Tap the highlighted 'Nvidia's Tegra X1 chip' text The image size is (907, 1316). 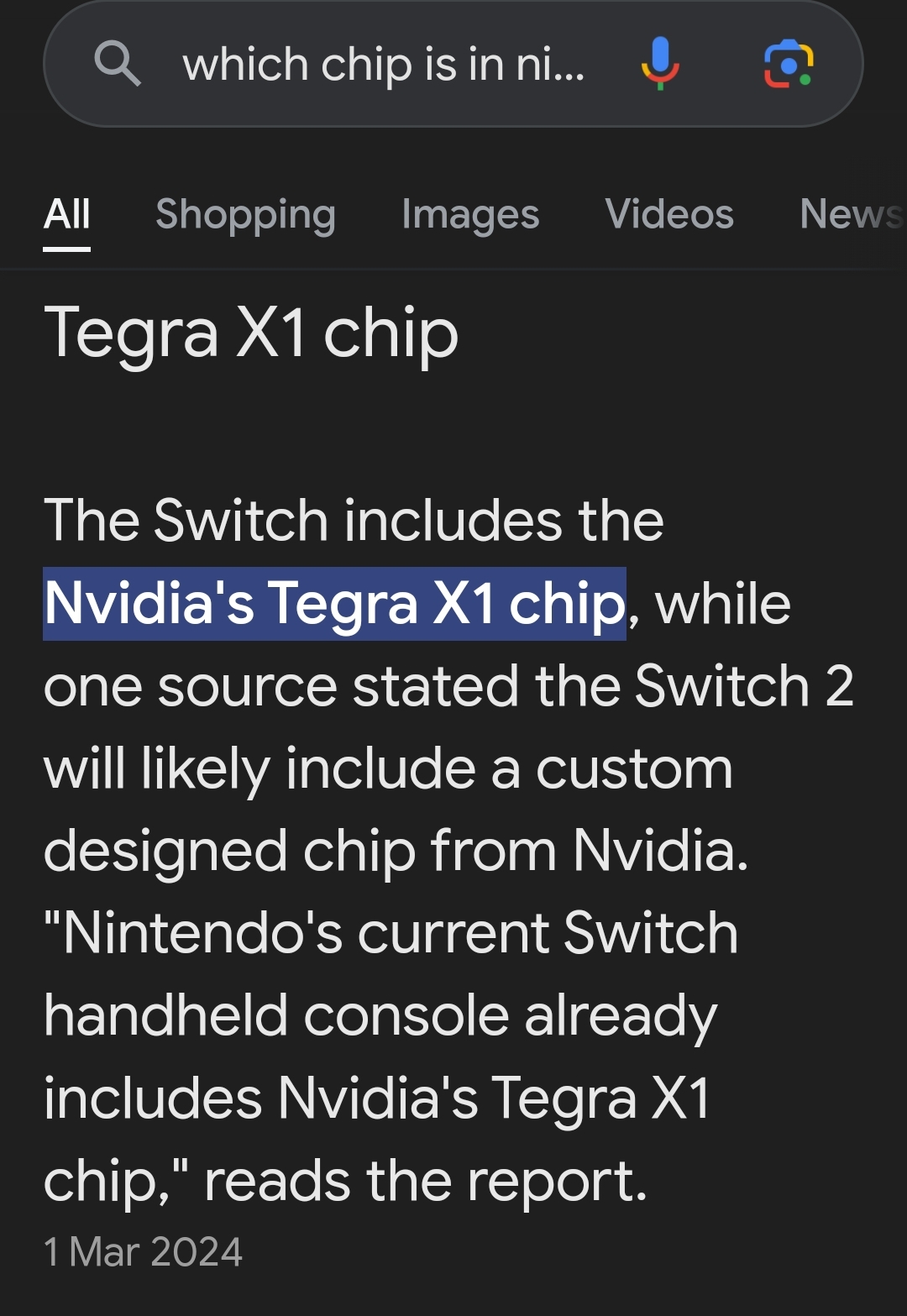pos(334,604)
